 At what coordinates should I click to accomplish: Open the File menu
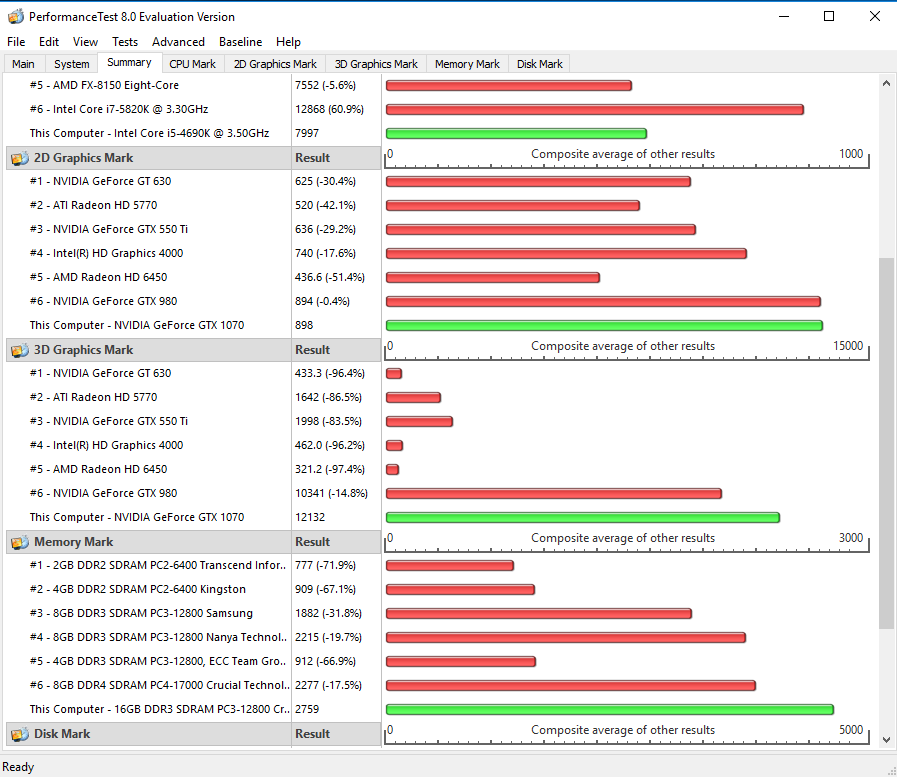tap(16, 42)
